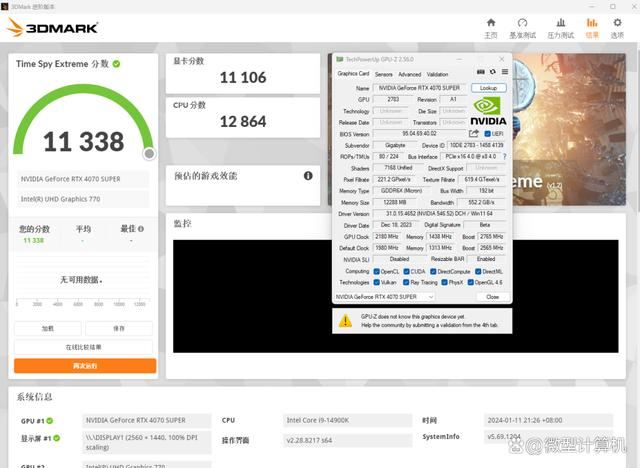Click green validation check beside Time Spy Extreme

[x=116, y=64]
